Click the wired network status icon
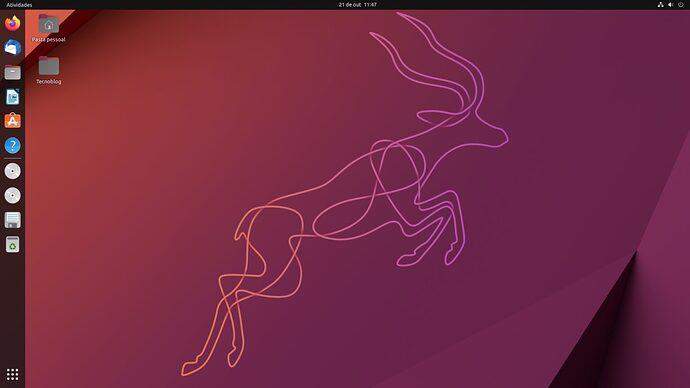 point(661,5)
